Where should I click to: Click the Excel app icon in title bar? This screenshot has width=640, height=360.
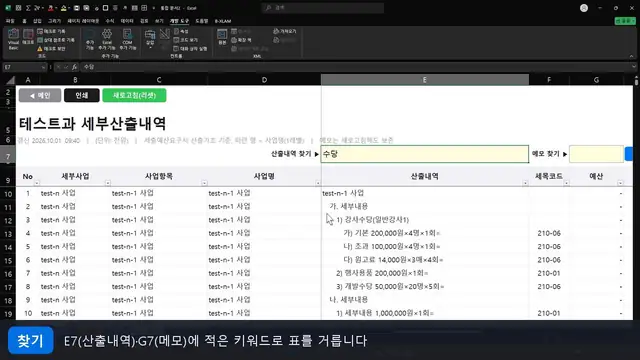tap(8, 8)
